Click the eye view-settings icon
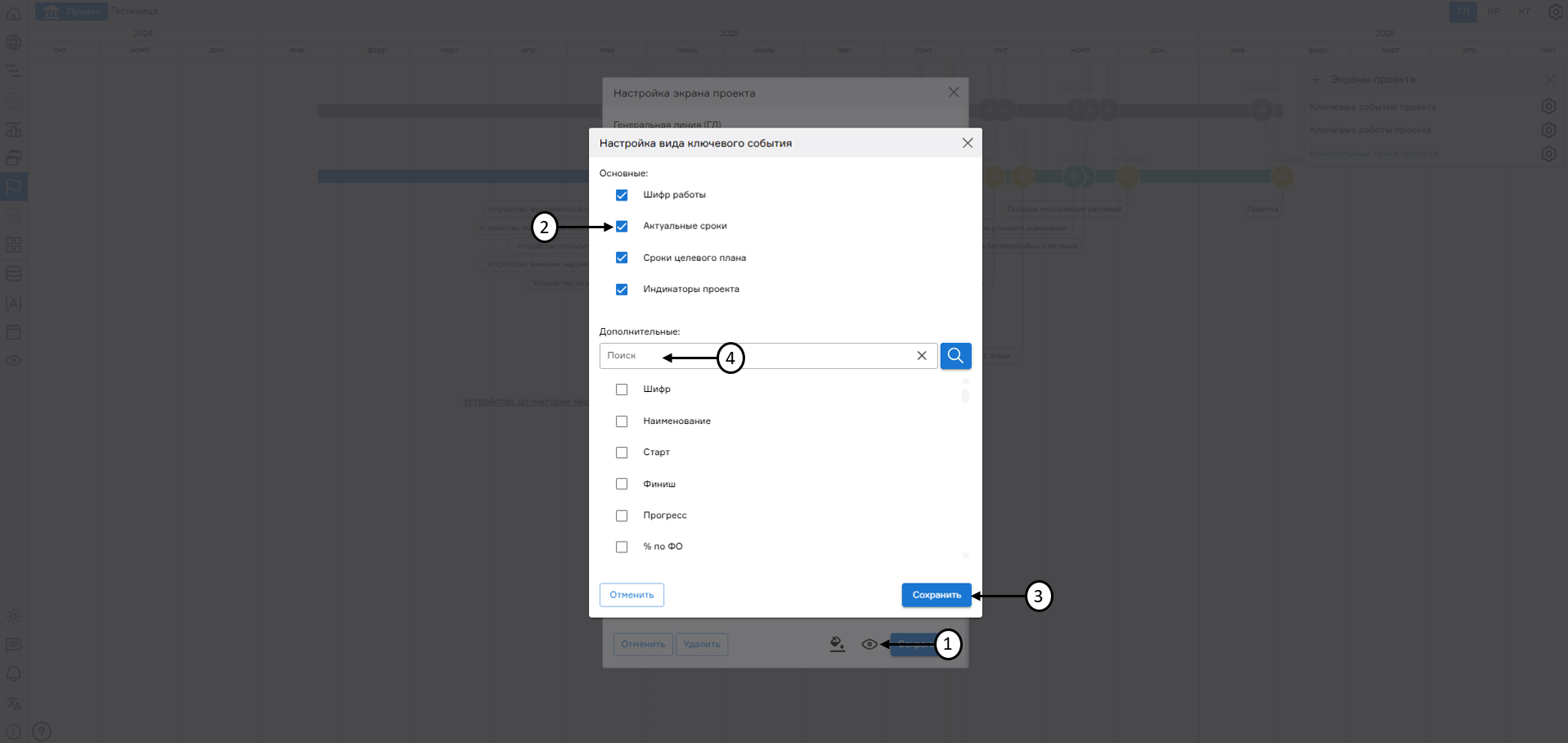1568x743 pixels. [x=869, y=645]
